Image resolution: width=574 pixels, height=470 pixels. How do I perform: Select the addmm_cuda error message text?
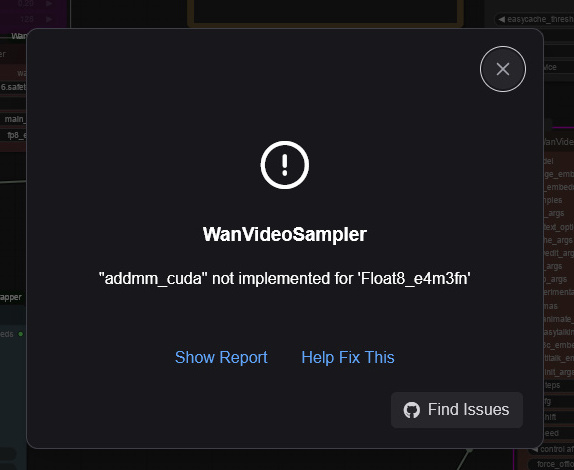(x=284, y=279)
